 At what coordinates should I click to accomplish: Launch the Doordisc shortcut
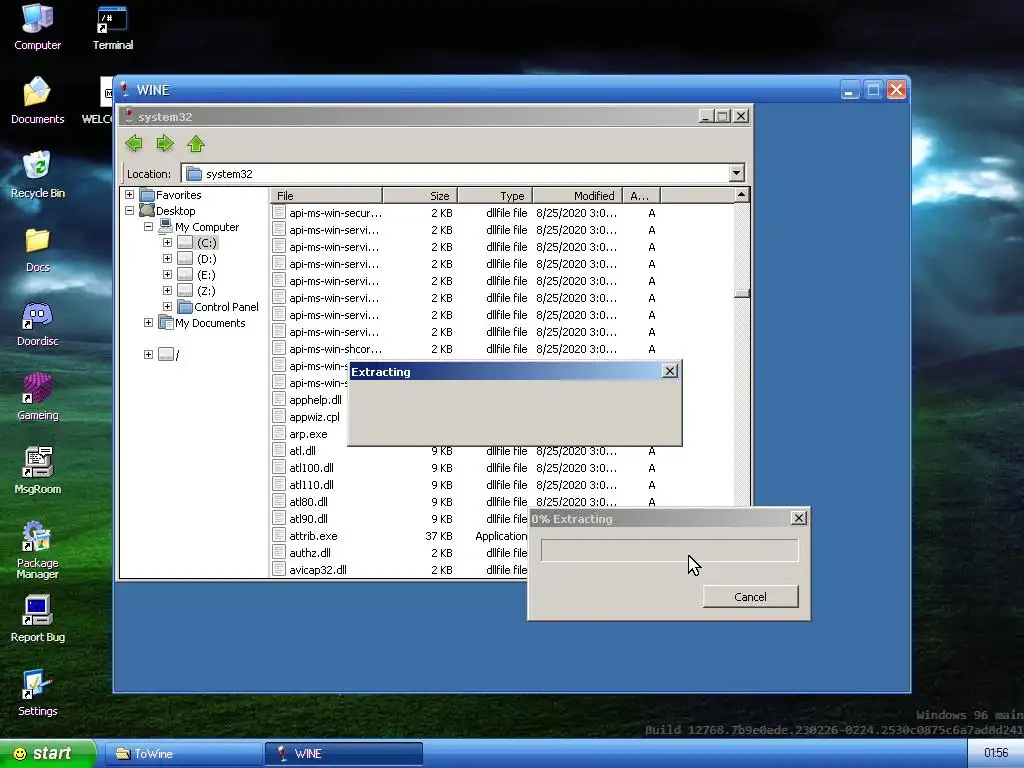click(37, 323)
